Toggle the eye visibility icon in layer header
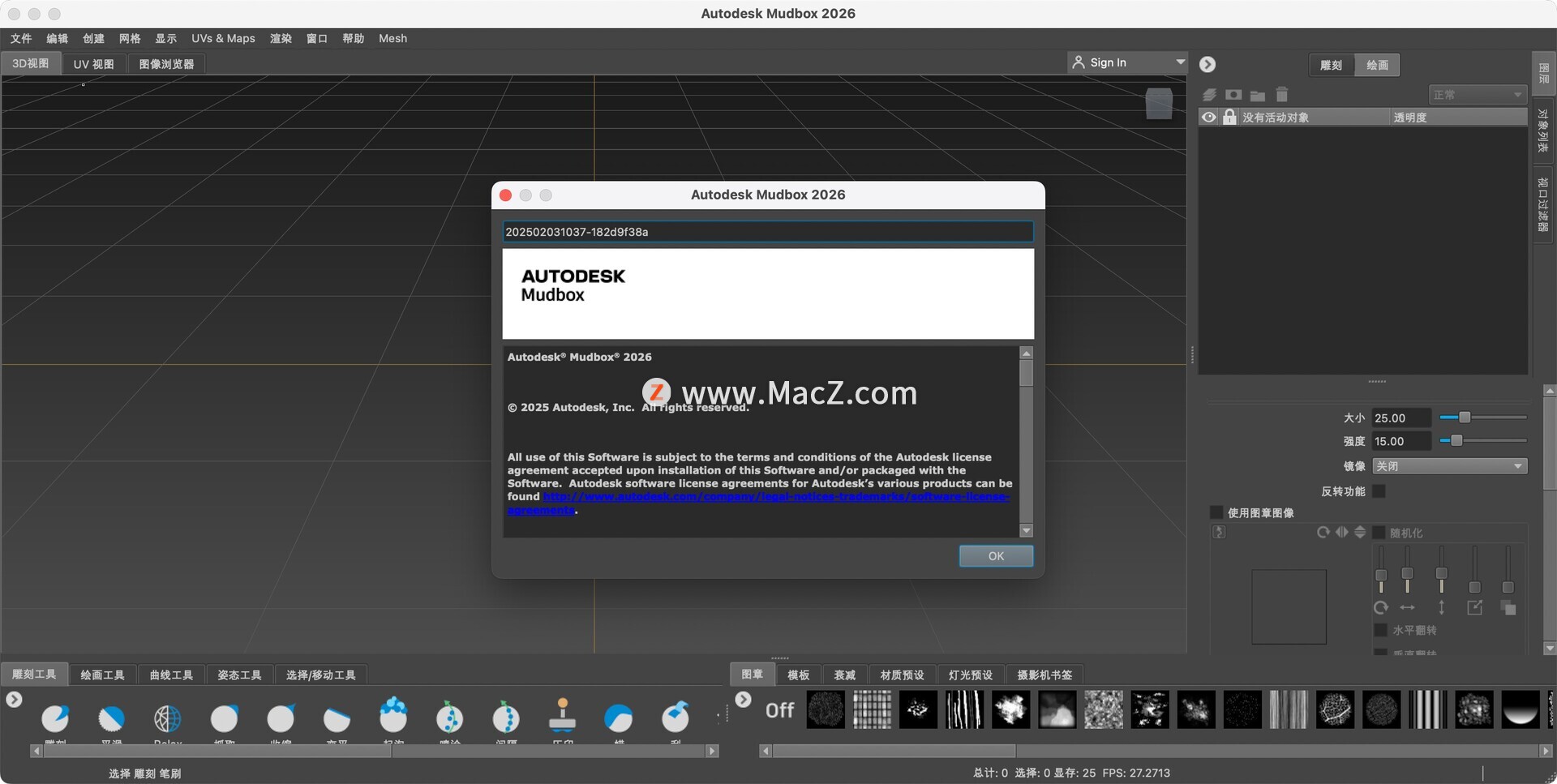 tap(1208, 117)
